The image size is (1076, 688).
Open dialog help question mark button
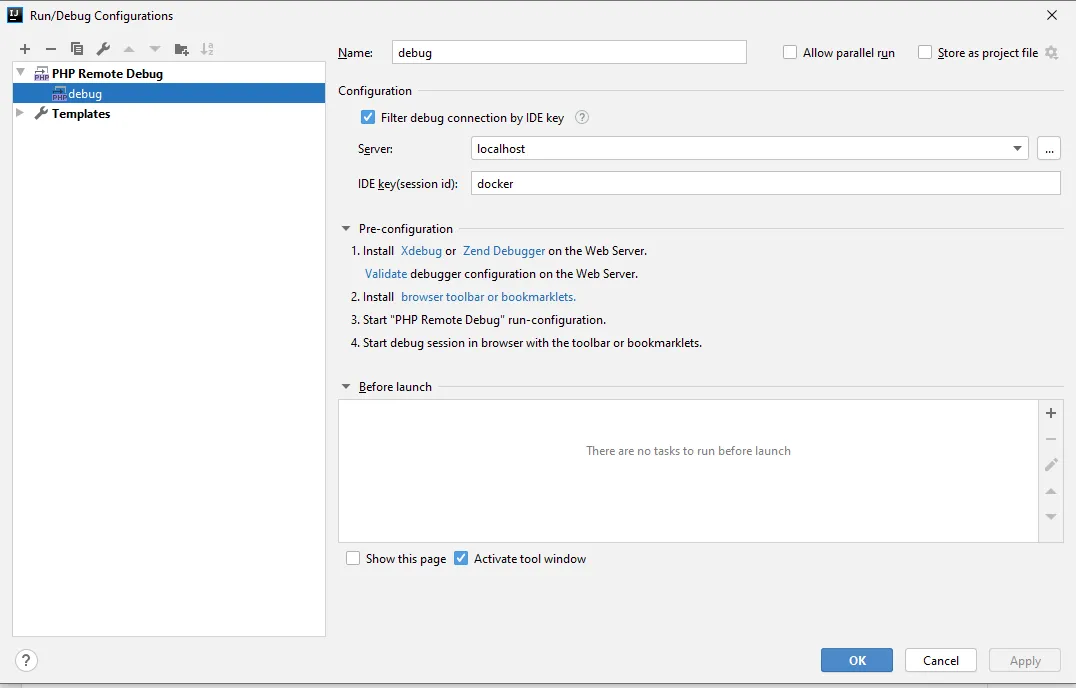point(26,661)
